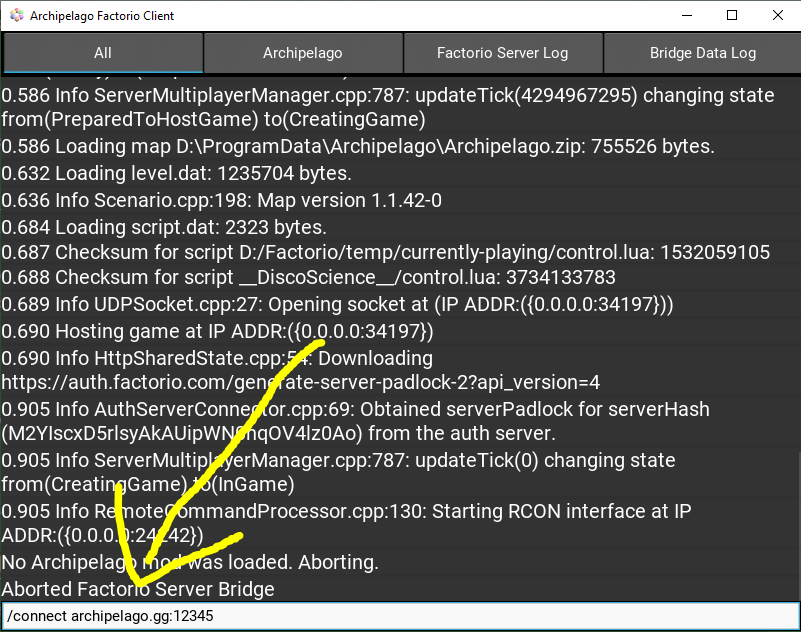Click the 'Aborted Factorio Server Bridge' log line
Viewport: 801px width, 632px height.
pos(138,589)
